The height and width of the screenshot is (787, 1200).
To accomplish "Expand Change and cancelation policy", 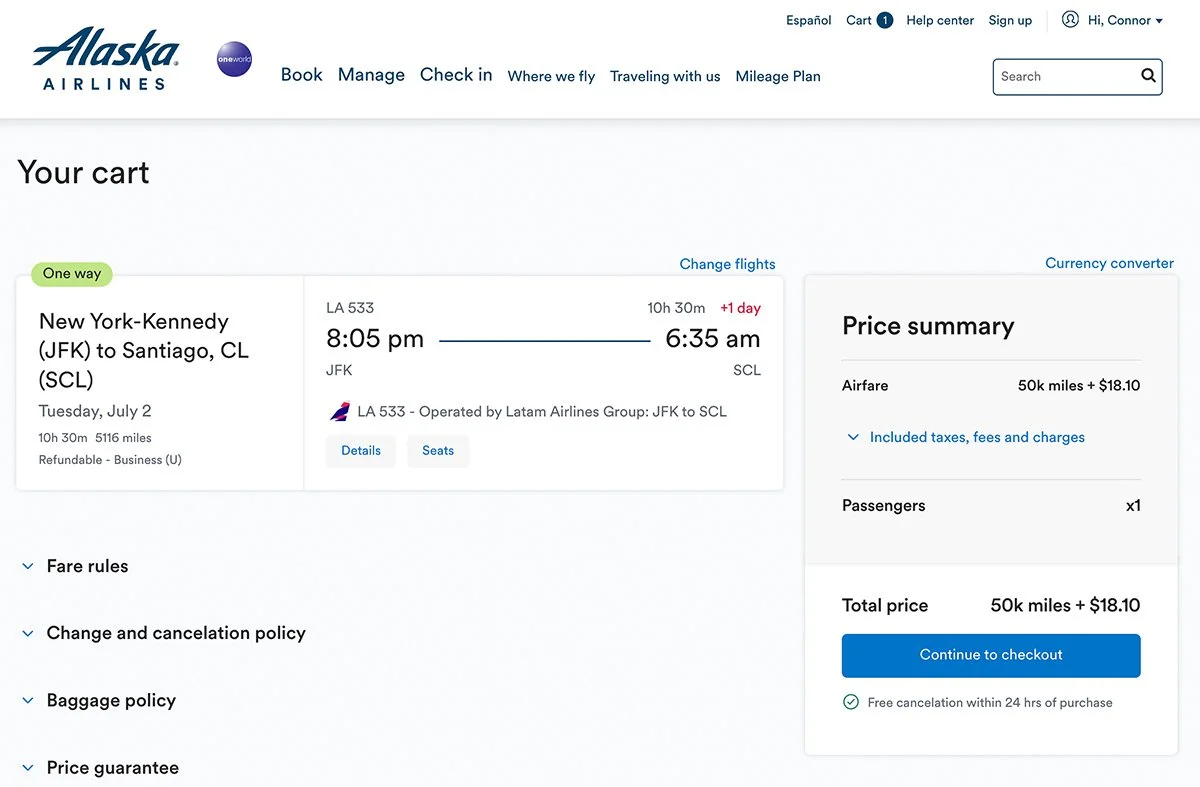I will [x=176, y=633].
